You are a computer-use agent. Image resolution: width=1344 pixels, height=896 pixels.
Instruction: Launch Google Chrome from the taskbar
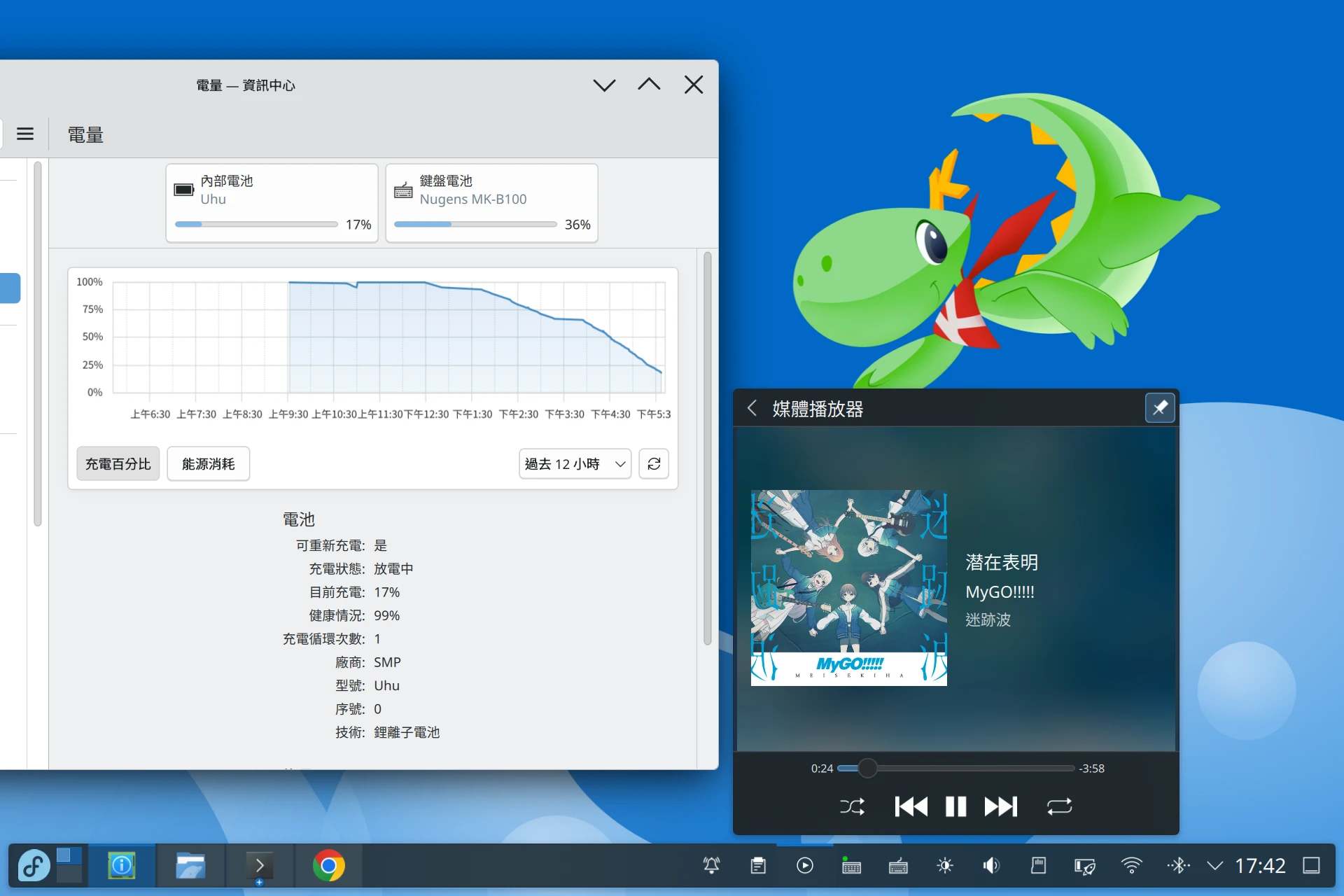(x=328, y=866)
